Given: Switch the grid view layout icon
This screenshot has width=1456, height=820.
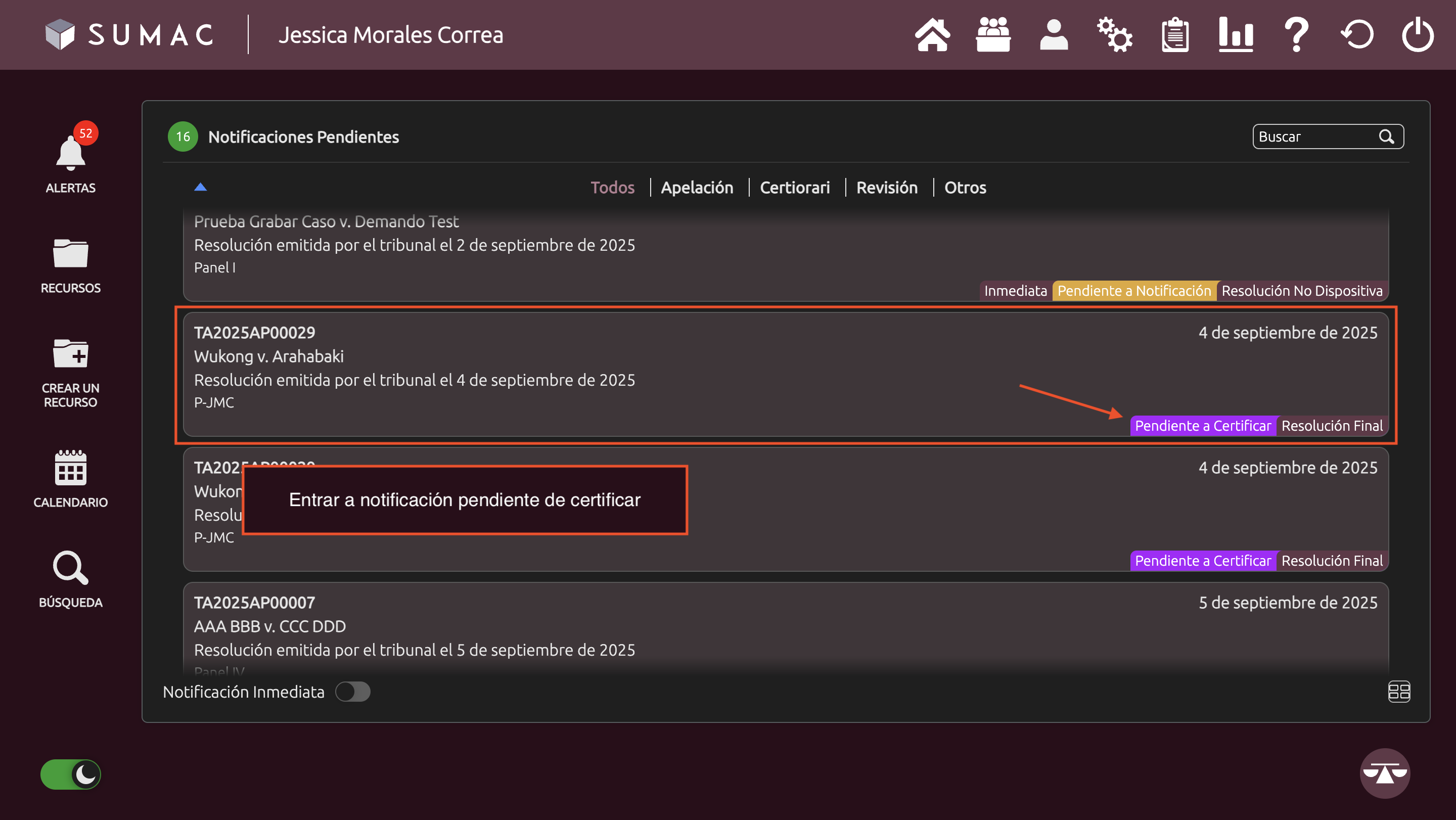Looking at the screenshot, I should click(x=1398, y=691).
